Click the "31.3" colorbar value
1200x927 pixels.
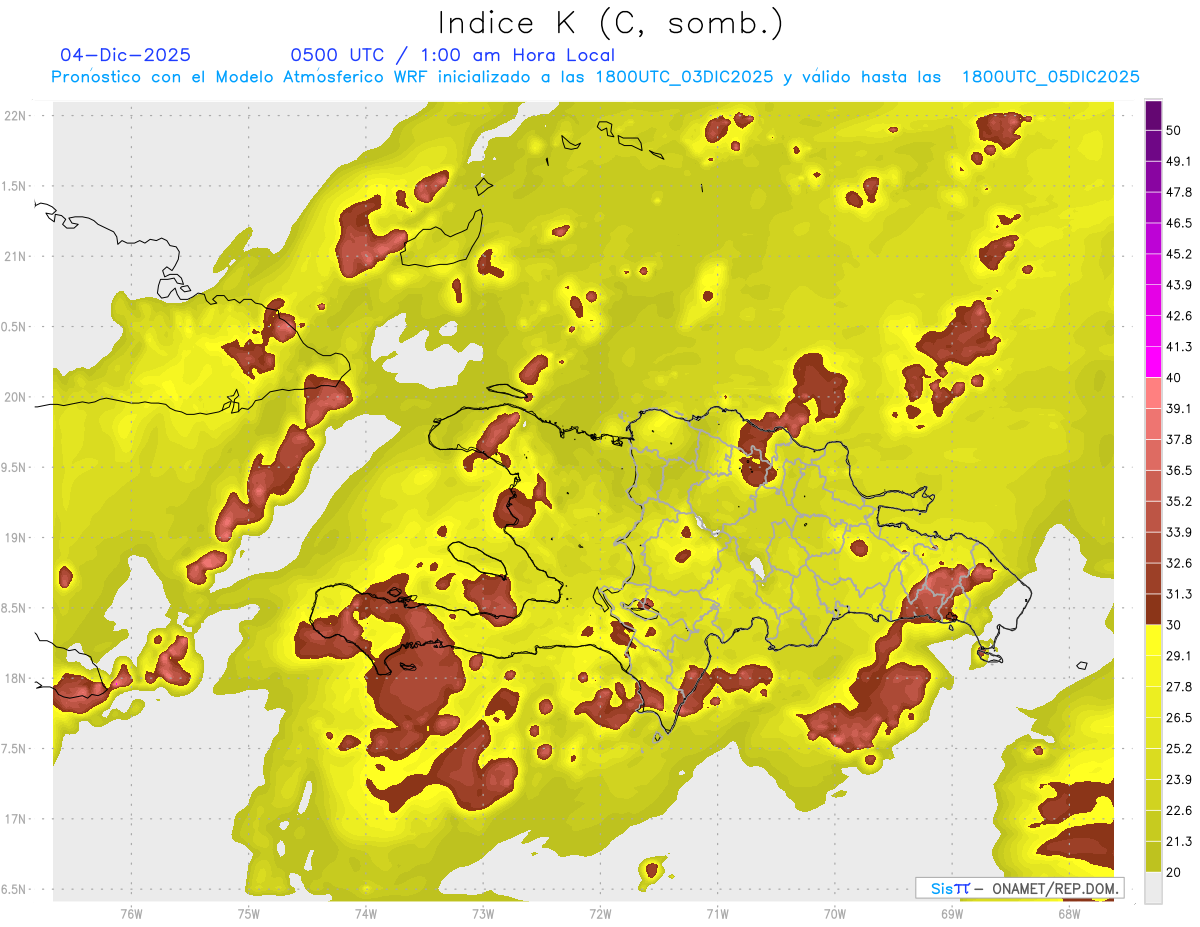click(1179, 594)
